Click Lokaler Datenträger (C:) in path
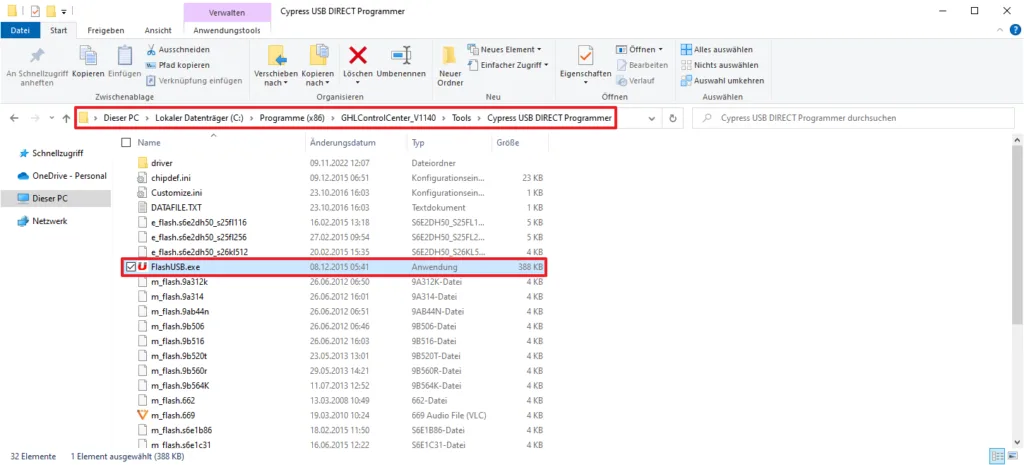The height and width of the screenshot is (465, 1024). [x=199, y=118]
